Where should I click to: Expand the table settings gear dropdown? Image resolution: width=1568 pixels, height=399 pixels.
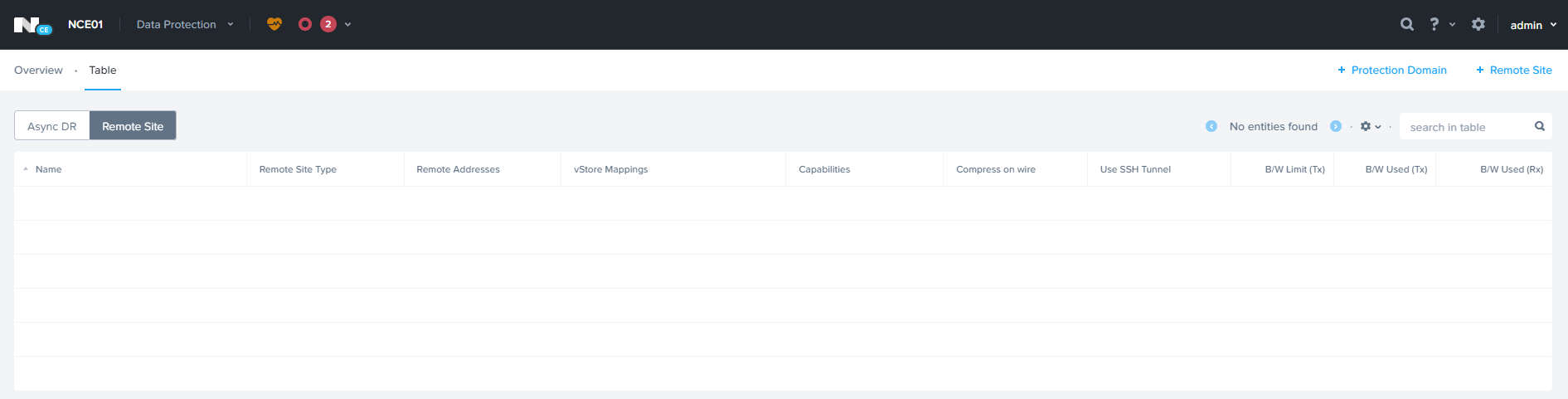1370,126
